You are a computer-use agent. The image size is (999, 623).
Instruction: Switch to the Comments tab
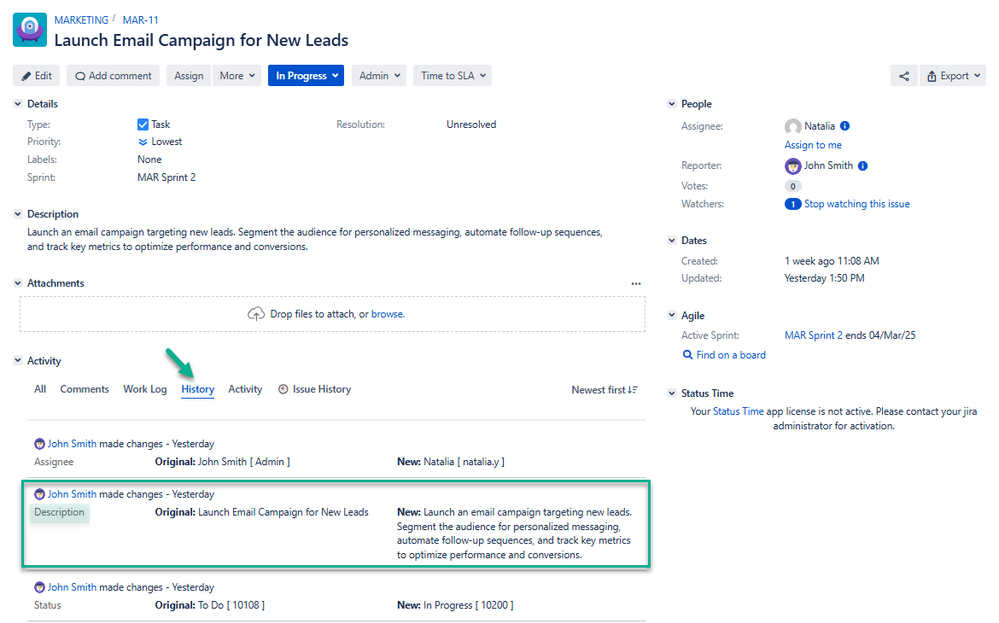tap(84, 389)
